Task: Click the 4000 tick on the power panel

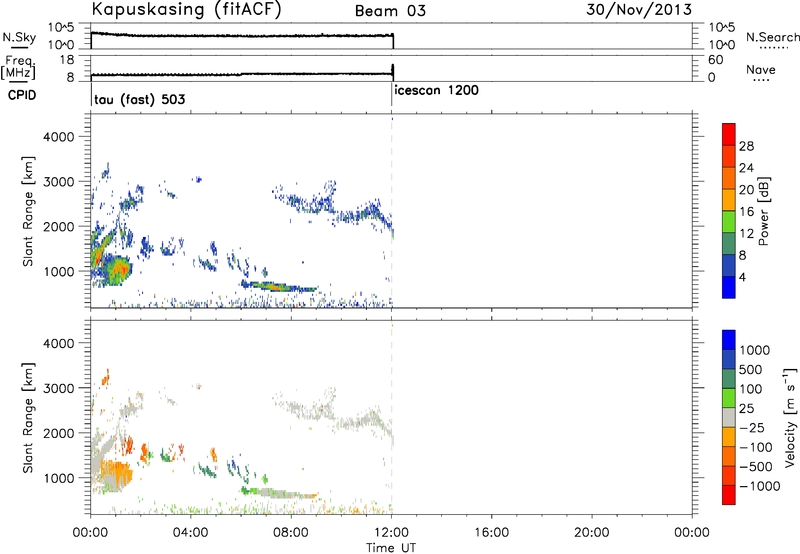Action: [58, 137]
